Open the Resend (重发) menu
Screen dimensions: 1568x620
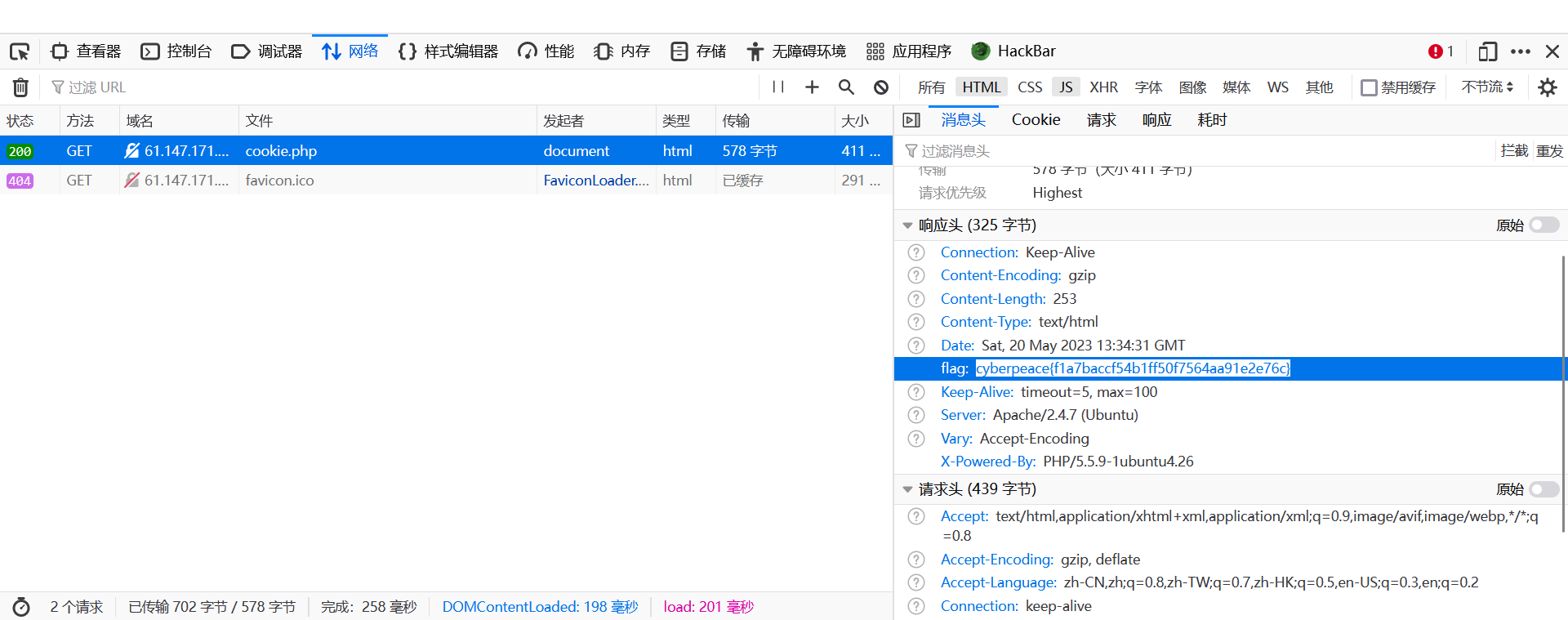1549,151
